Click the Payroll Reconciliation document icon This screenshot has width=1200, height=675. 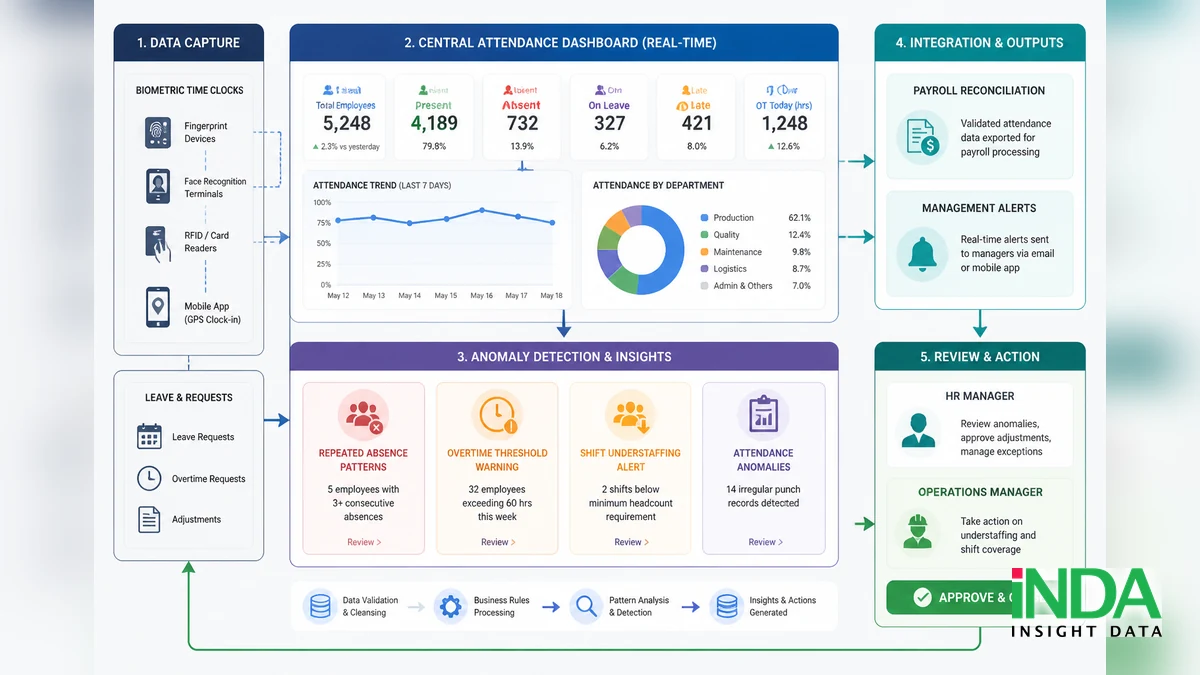922,138
